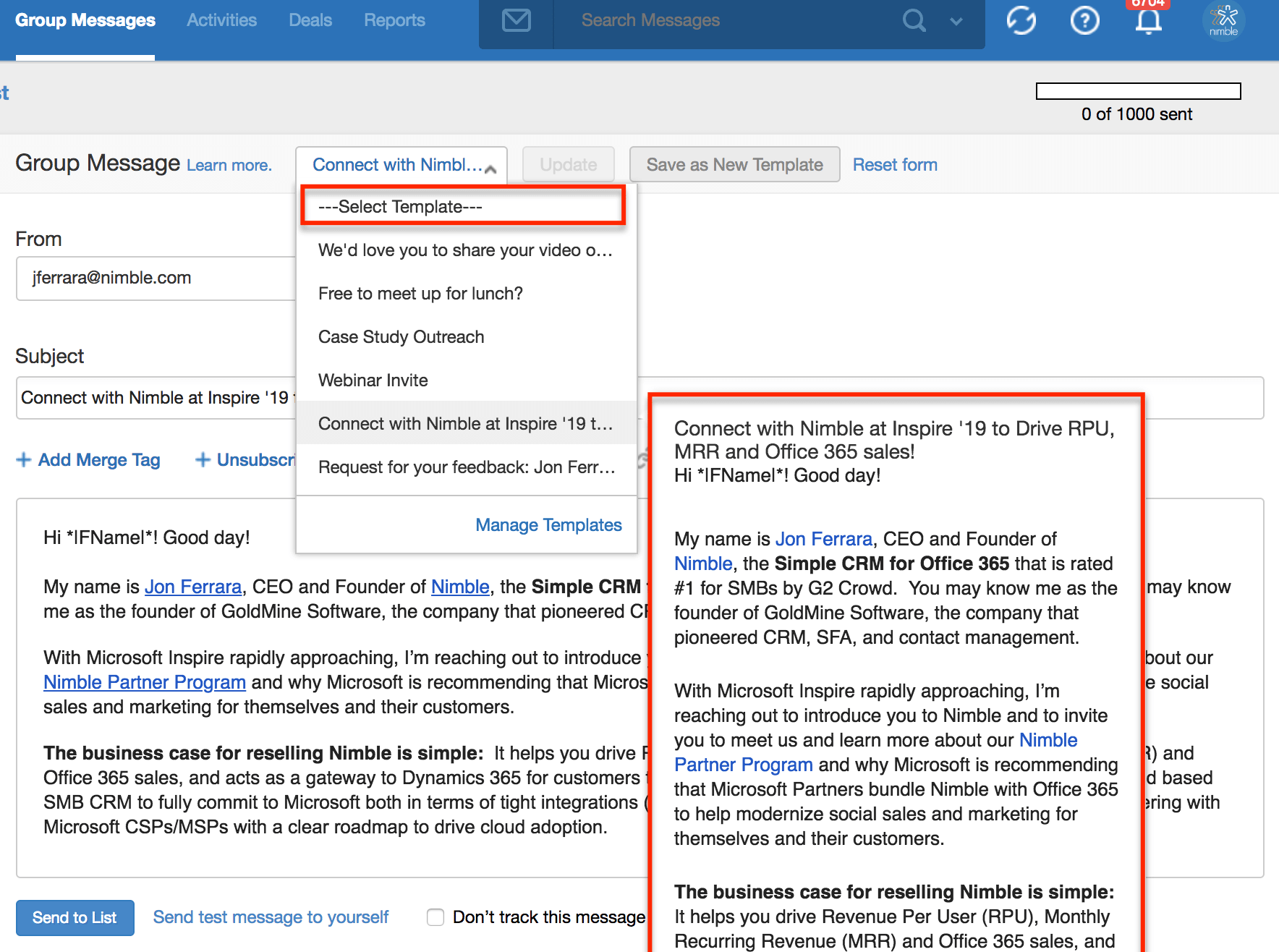Click the search magnifier icon
The width and height of the screenshot is (1279, 952).
pos(914,21)
